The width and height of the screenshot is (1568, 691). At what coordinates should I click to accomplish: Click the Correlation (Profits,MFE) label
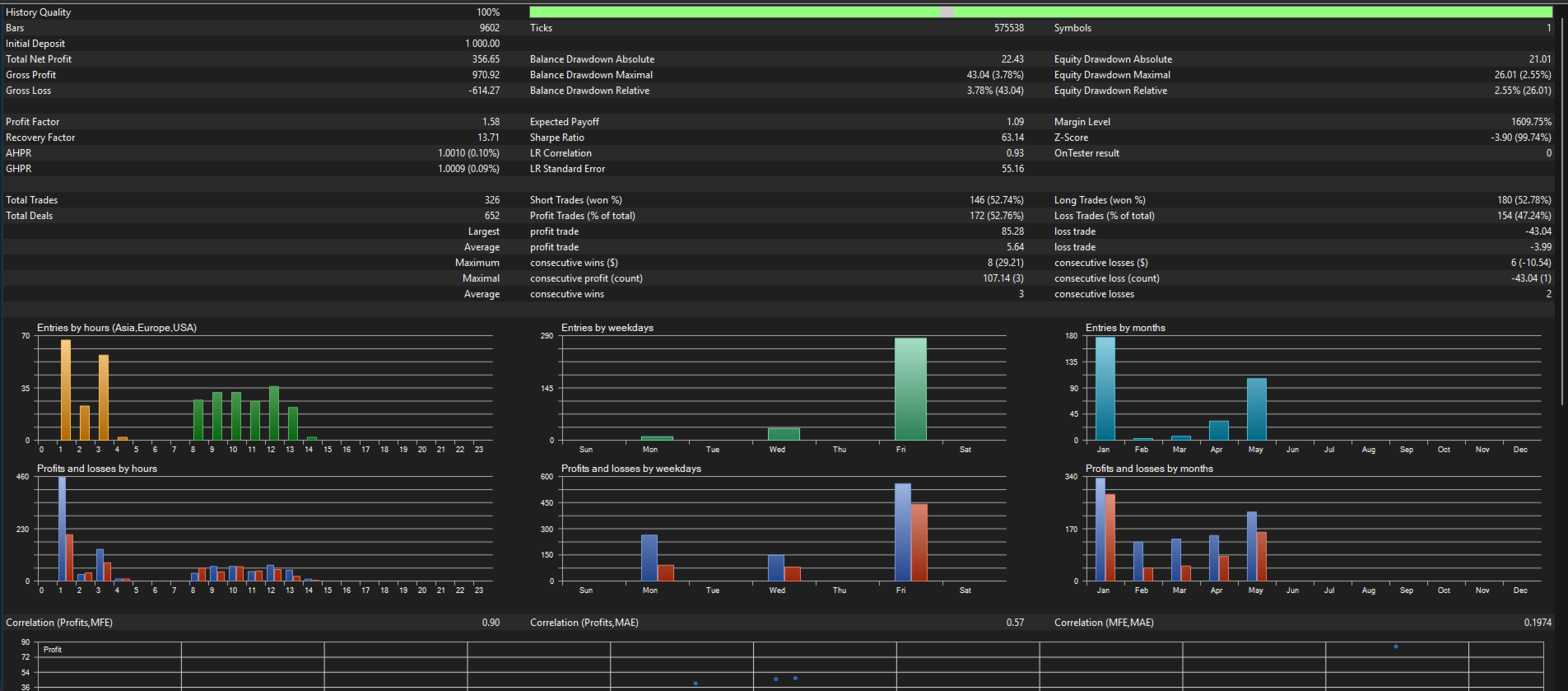click(59, 623)
